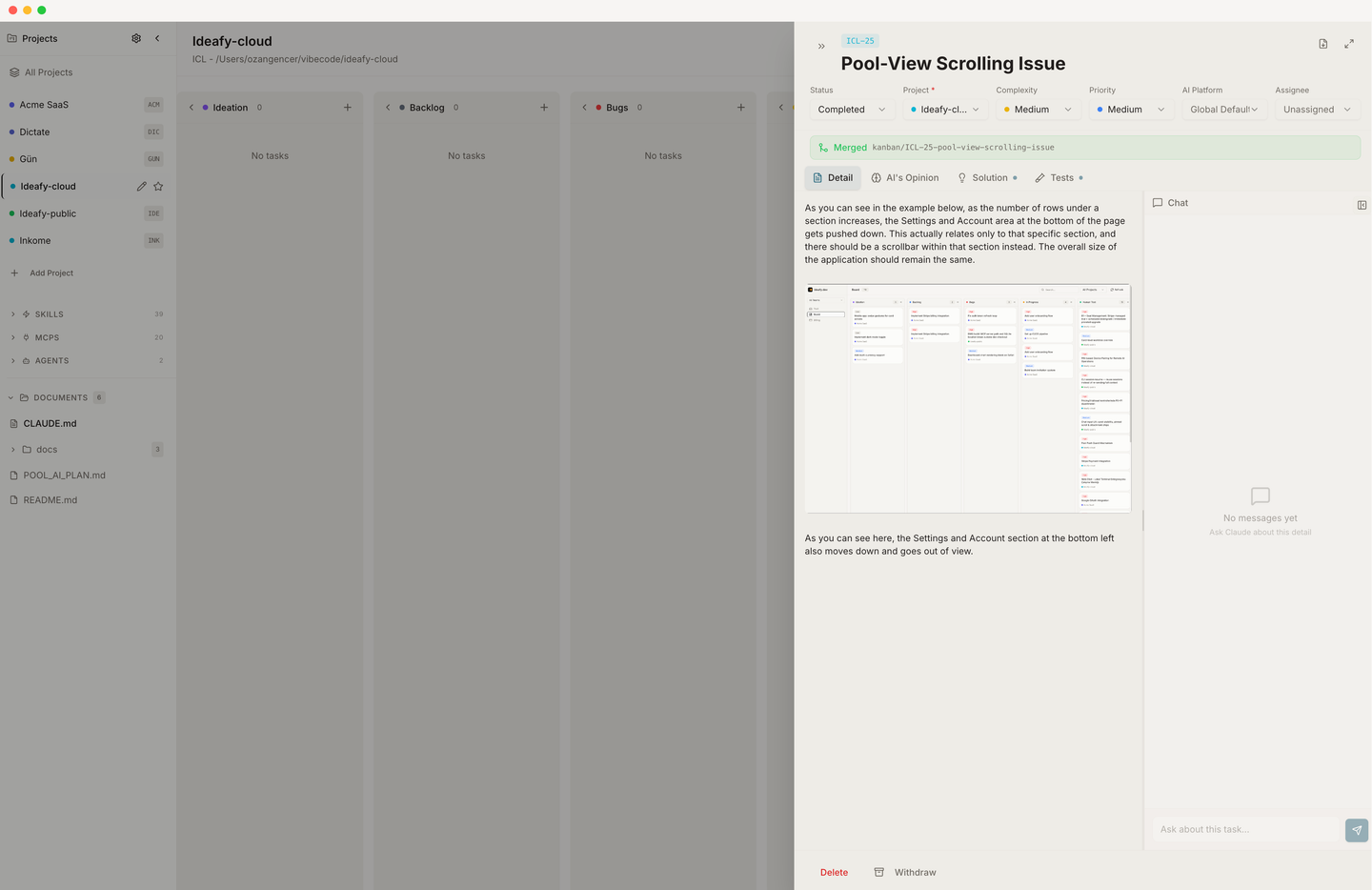
Task: Send the chat message with paper plane
Action: [1357, 830]
